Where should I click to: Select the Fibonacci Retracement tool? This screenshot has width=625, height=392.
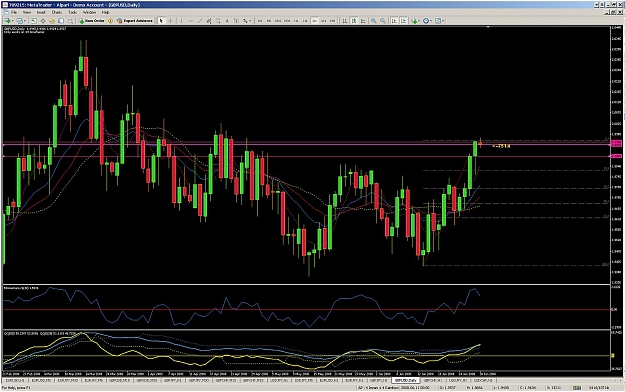coord(218,21)
